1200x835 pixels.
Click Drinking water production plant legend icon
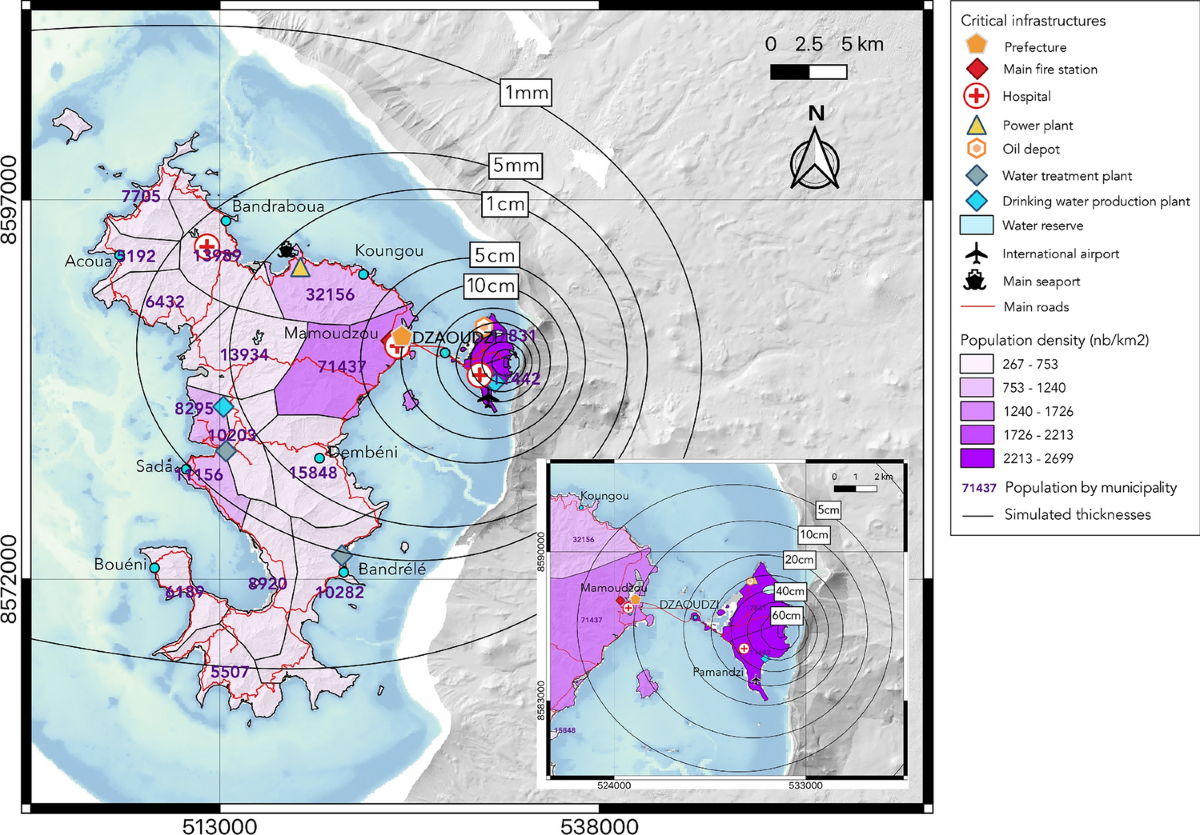977,202
